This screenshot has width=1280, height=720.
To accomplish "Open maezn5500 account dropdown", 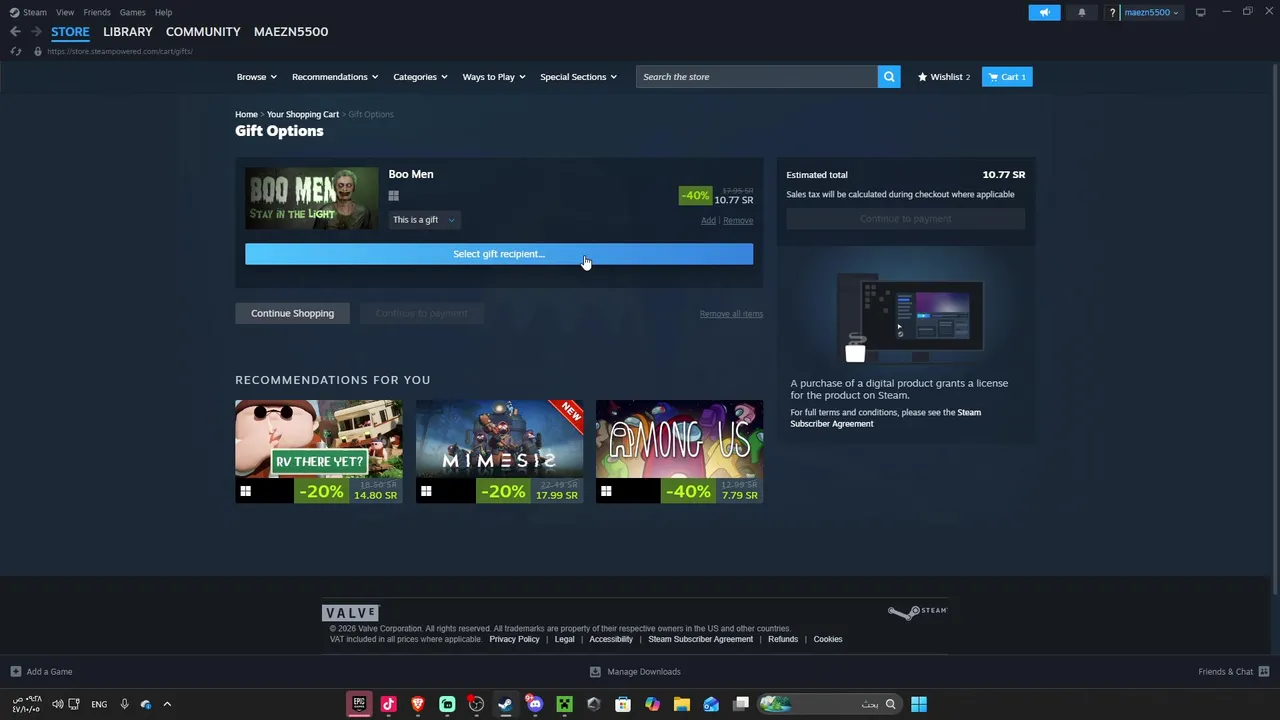I will coord(1151,12).
